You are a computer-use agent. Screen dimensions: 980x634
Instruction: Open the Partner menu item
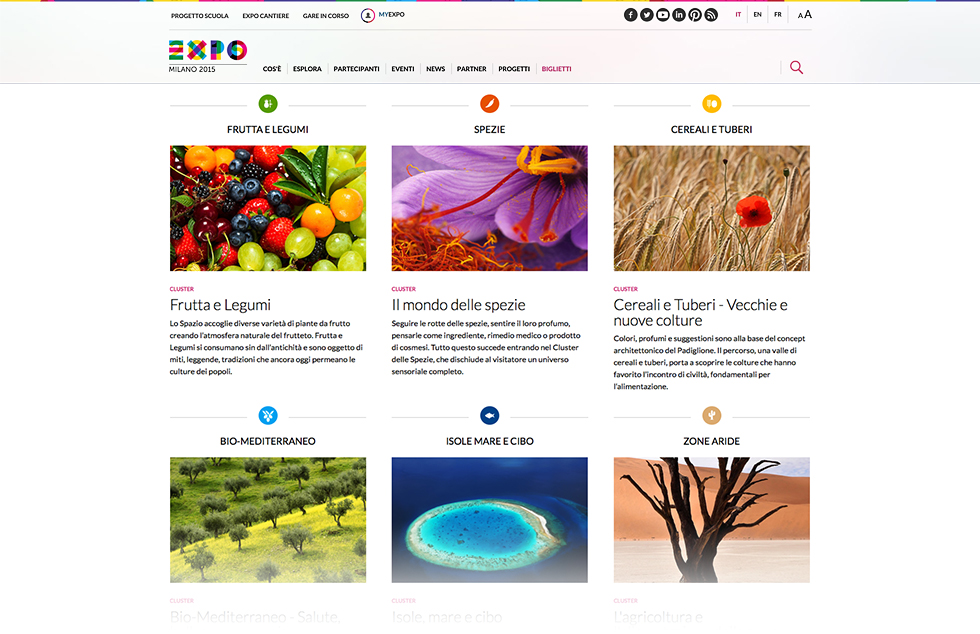pos(471,69)
